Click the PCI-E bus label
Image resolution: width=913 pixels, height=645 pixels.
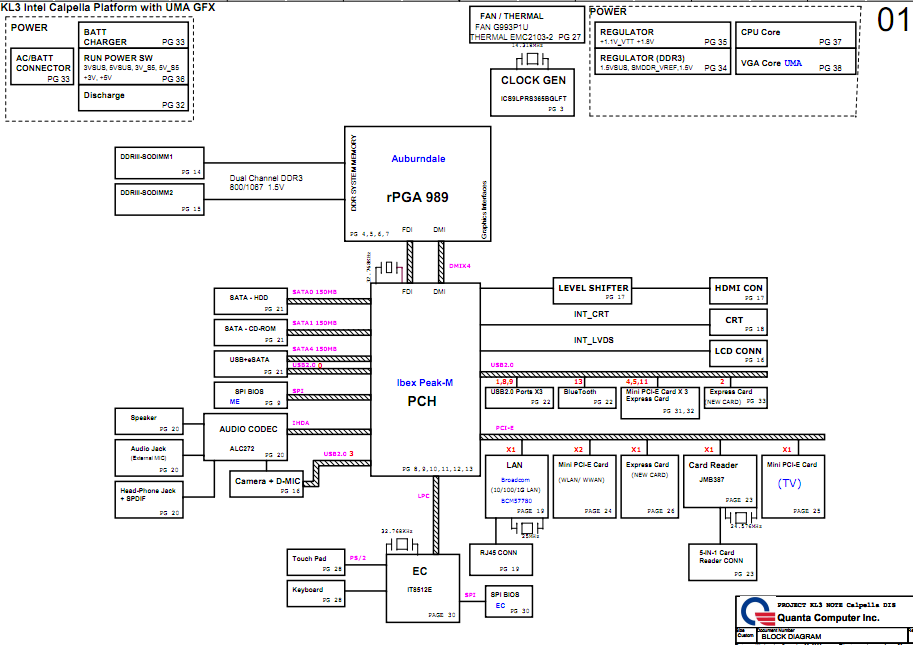tap(505, 428)
